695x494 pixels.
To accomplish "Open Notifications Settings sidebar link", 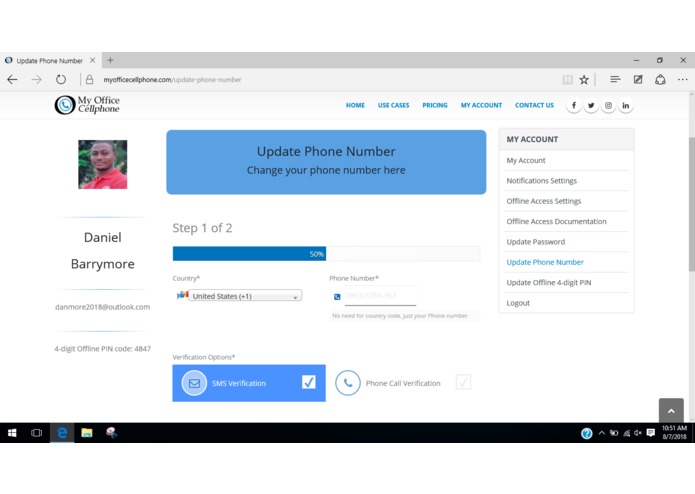I will click(542, 181).
